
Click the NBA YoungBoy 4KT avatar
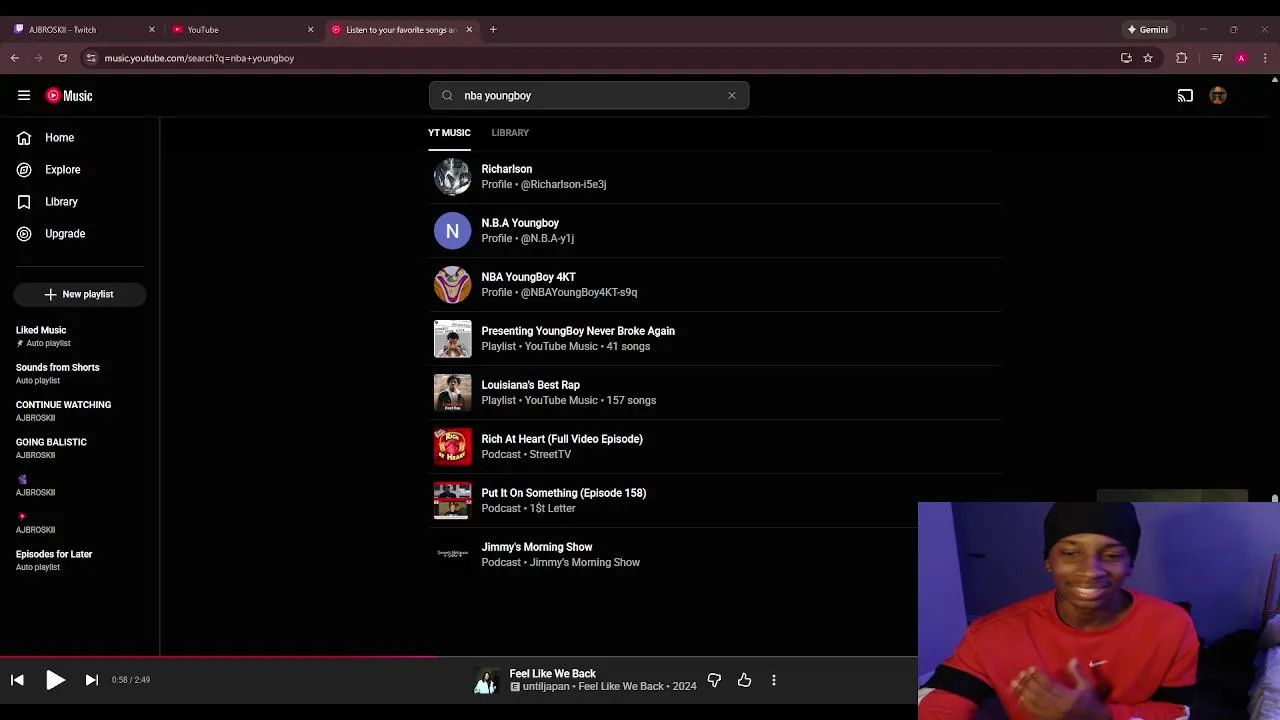coord(452,285)
